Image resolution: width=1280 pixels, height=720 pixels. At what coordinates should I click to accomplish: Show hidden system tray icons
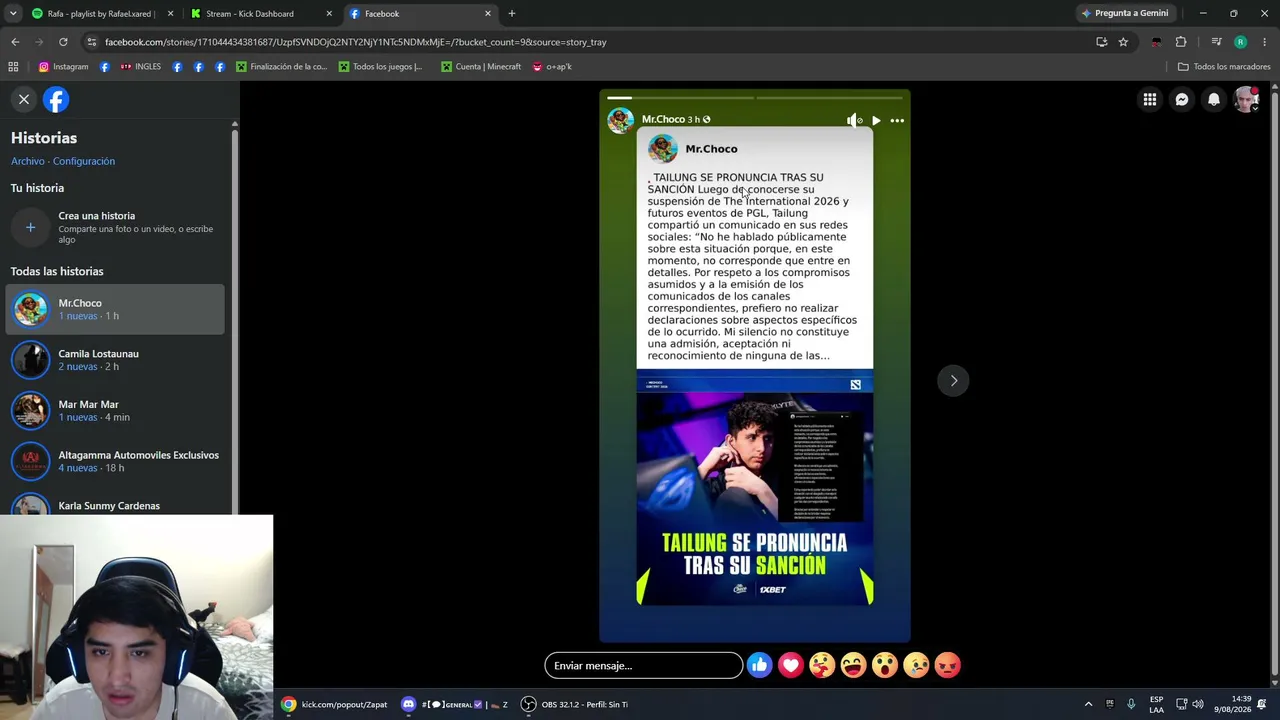[1088, 704]
